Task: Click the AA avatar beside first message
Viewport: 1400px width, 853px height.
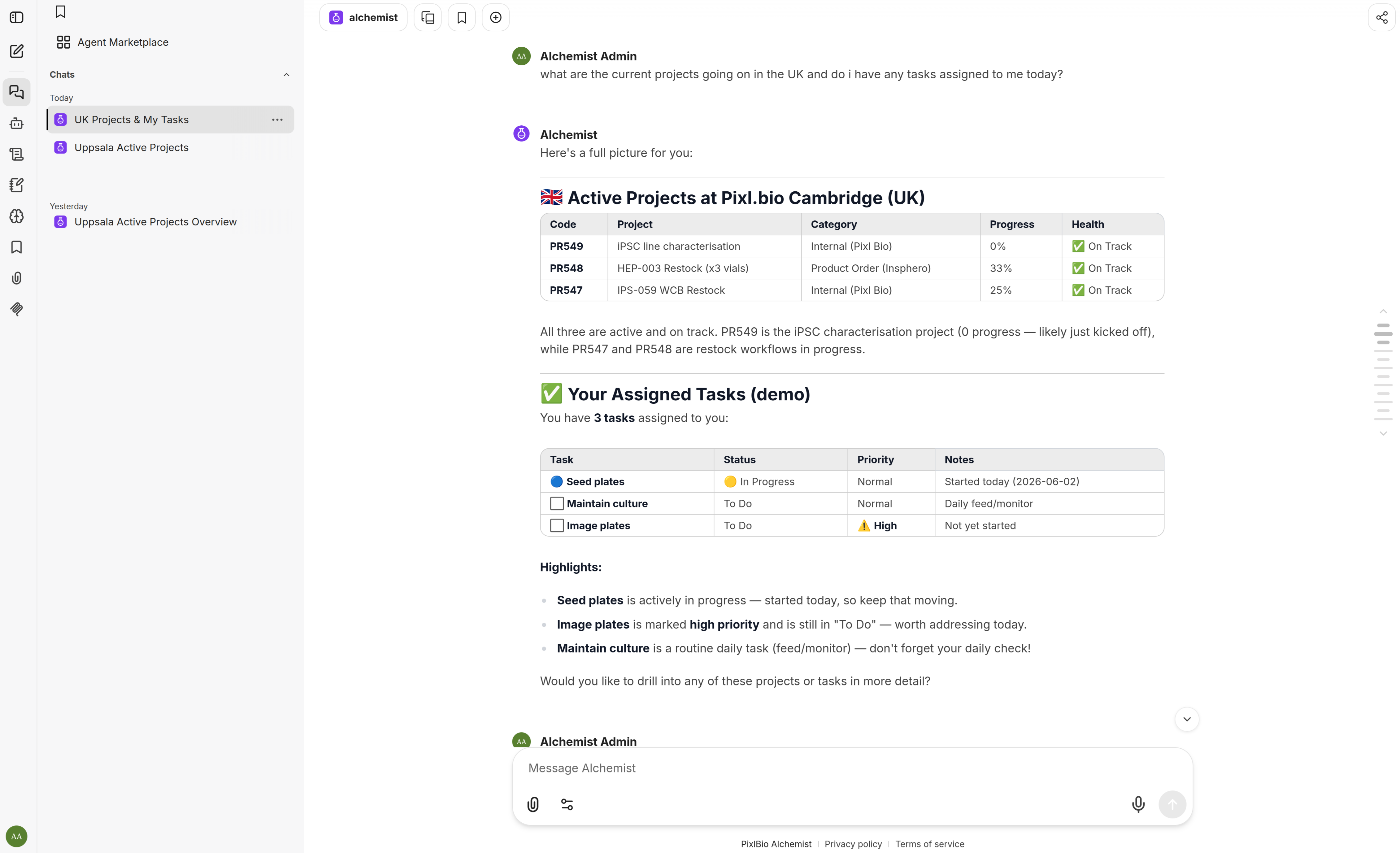Action: (521, 56)
